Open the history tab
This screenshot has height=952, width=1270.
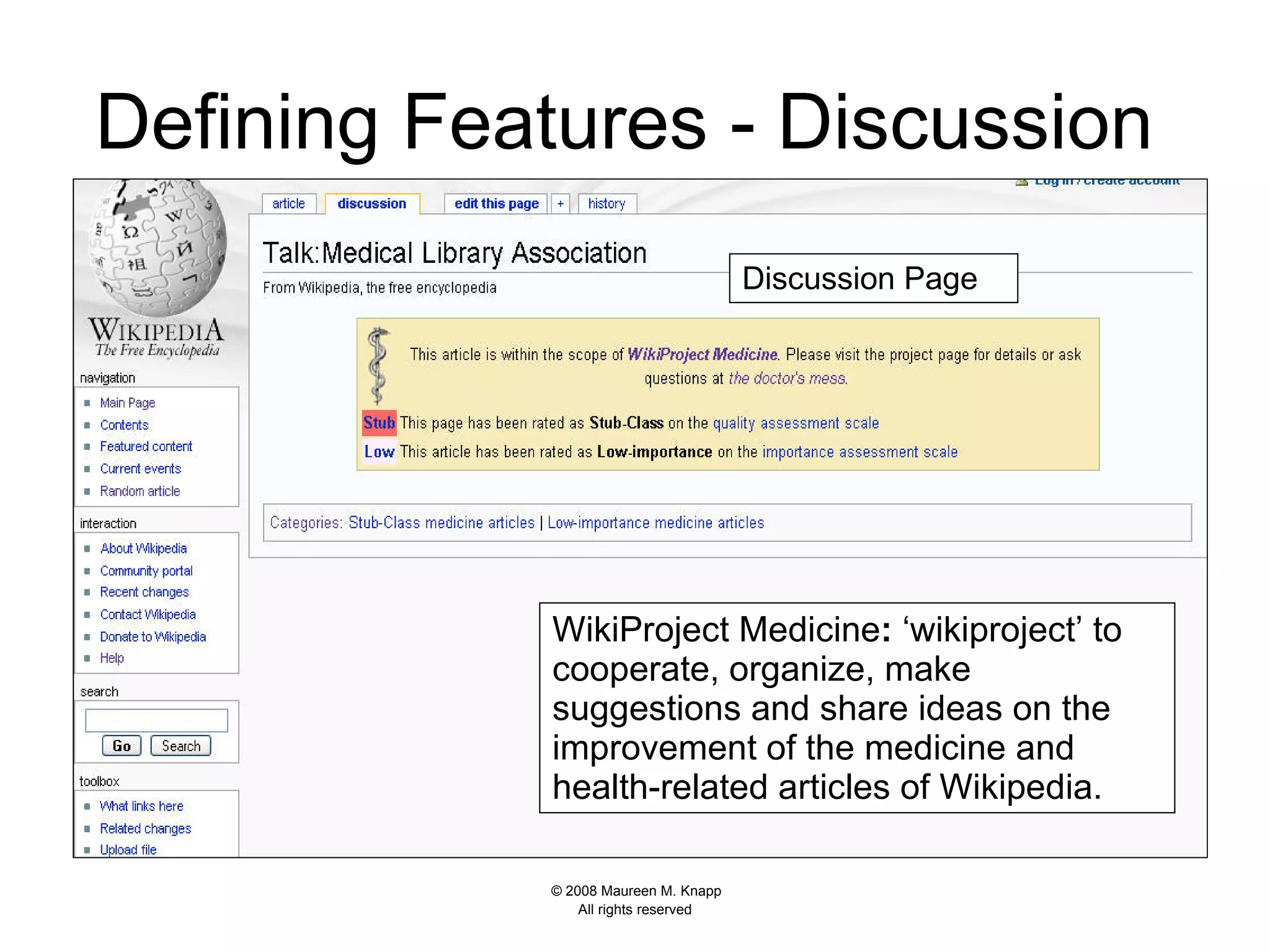click(x=606, y=203)
